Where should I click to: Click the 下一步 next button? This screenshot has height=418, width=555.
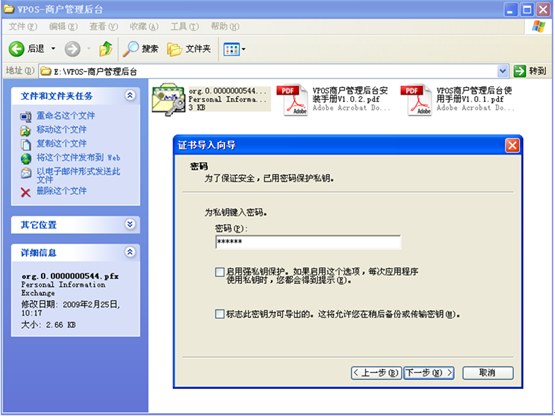coord(429,373)
